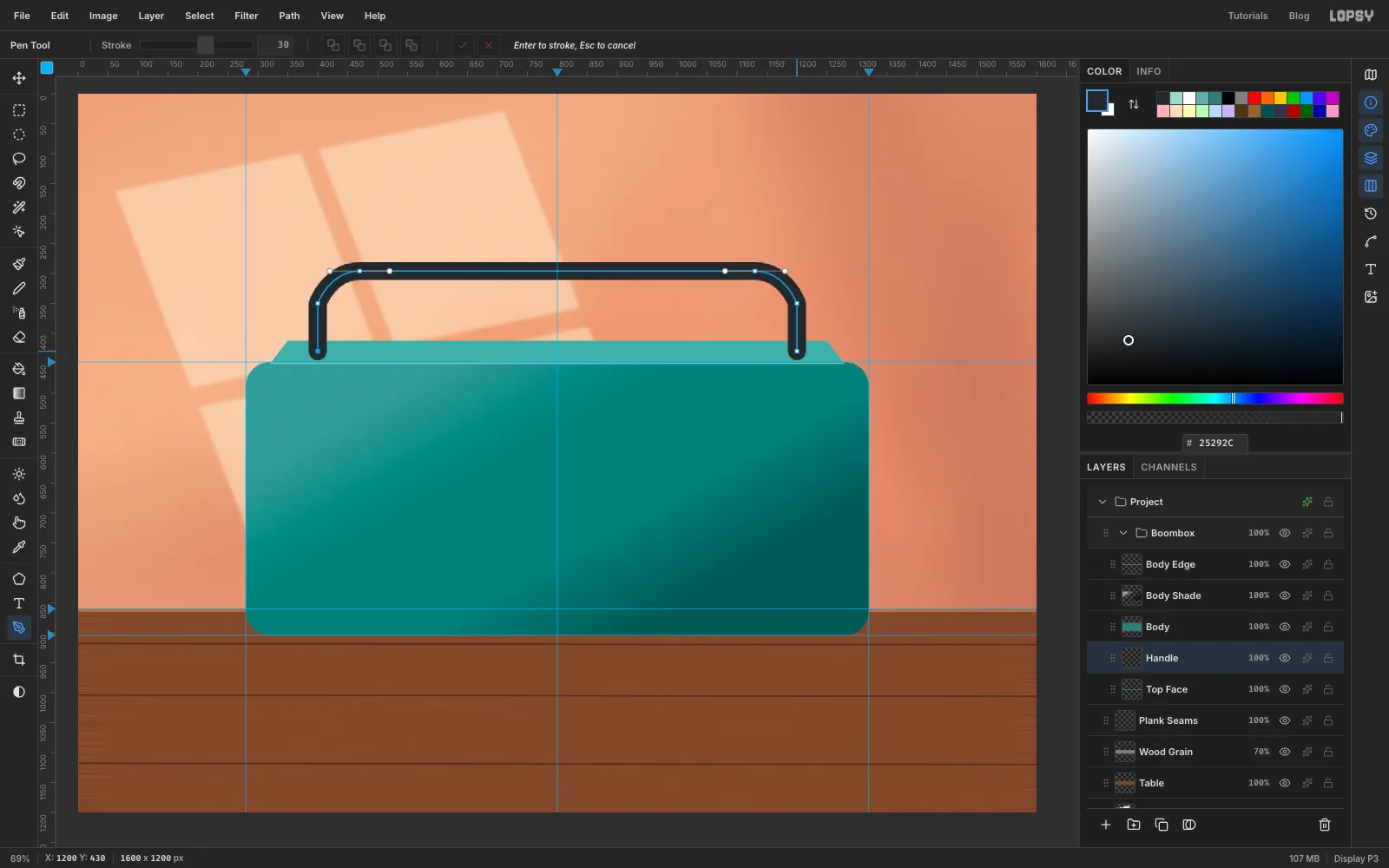Image resolution: width=1389 pixels, height=868 pixels.
Task: Hide the Handle layer
Action: click(1285, 658)
